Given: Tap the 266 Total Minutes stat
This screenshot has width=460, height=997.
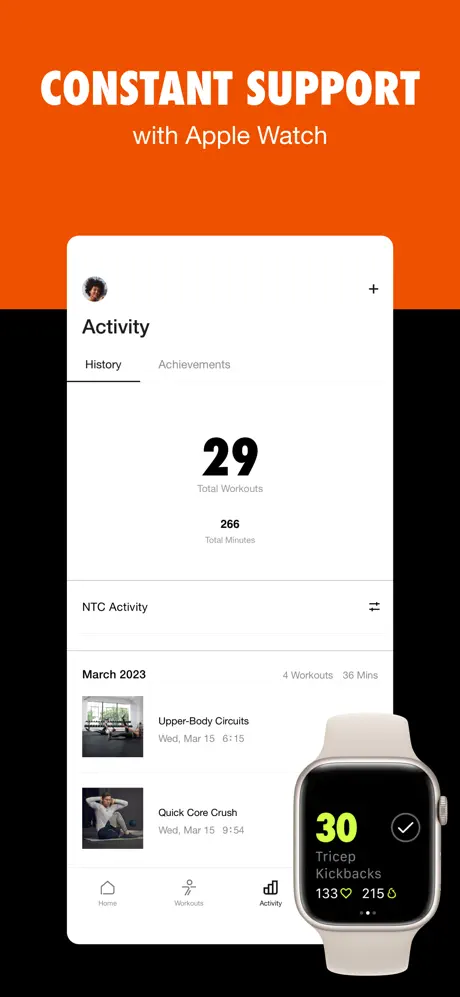Looking at the screenshot, I should pyautogui.click(x=230, y=531).
